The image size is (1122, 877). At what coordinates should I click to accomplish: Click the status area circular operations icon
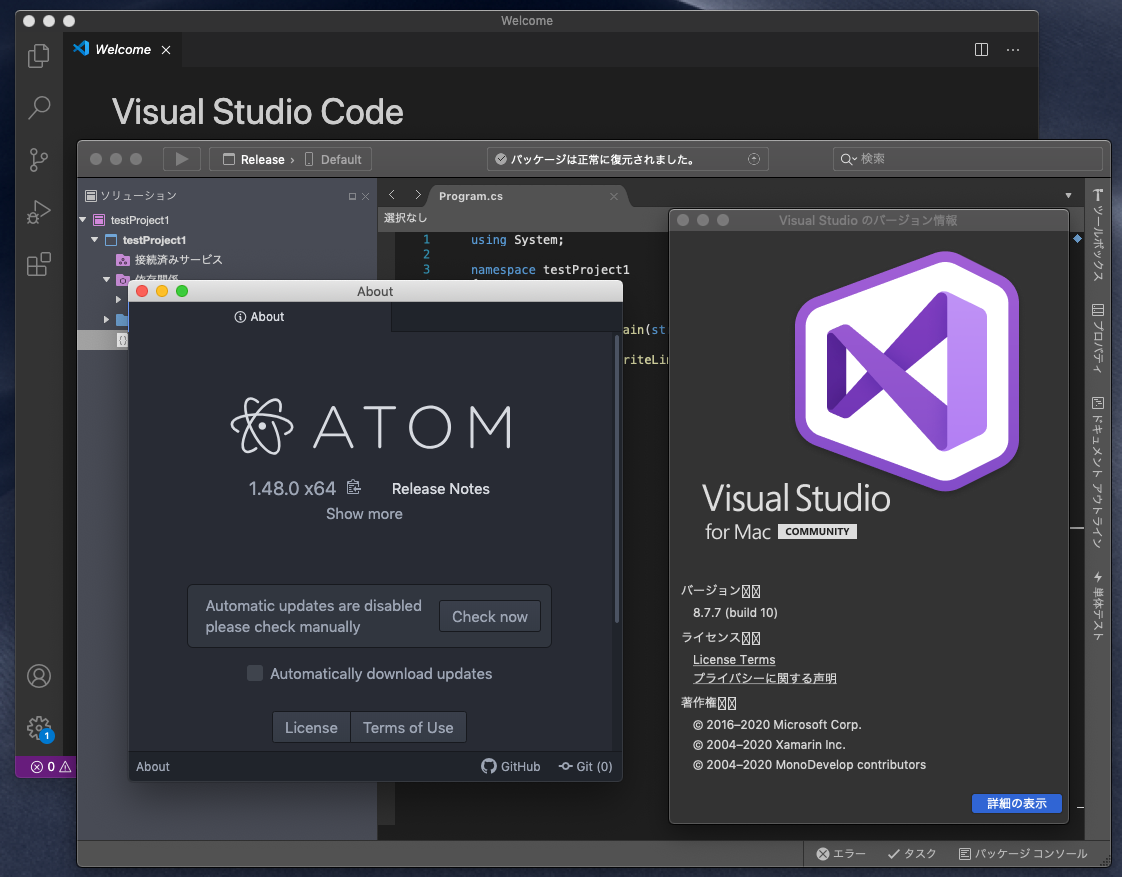[753, 159]
